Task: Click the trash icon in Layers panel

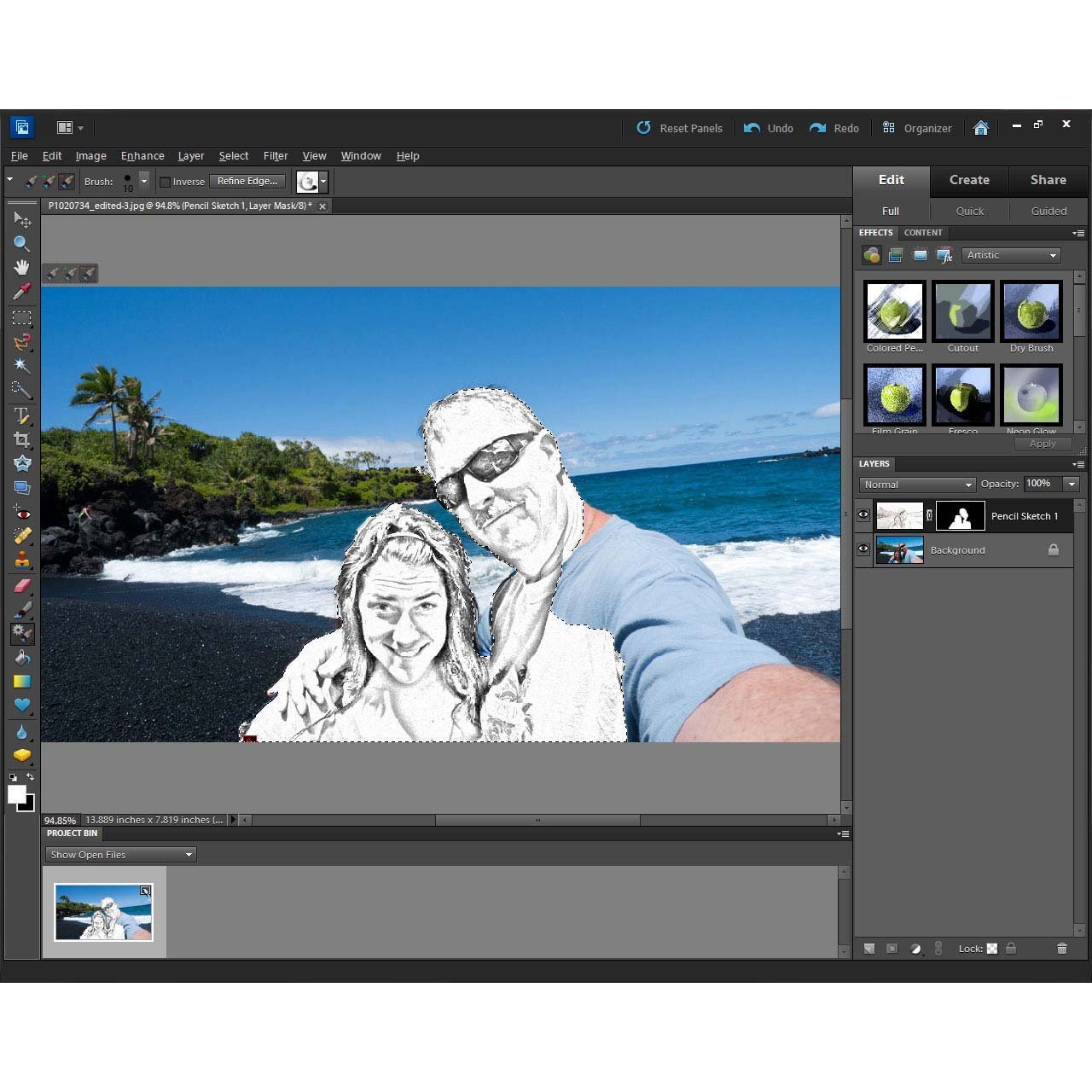Action: coord(1062,949)
